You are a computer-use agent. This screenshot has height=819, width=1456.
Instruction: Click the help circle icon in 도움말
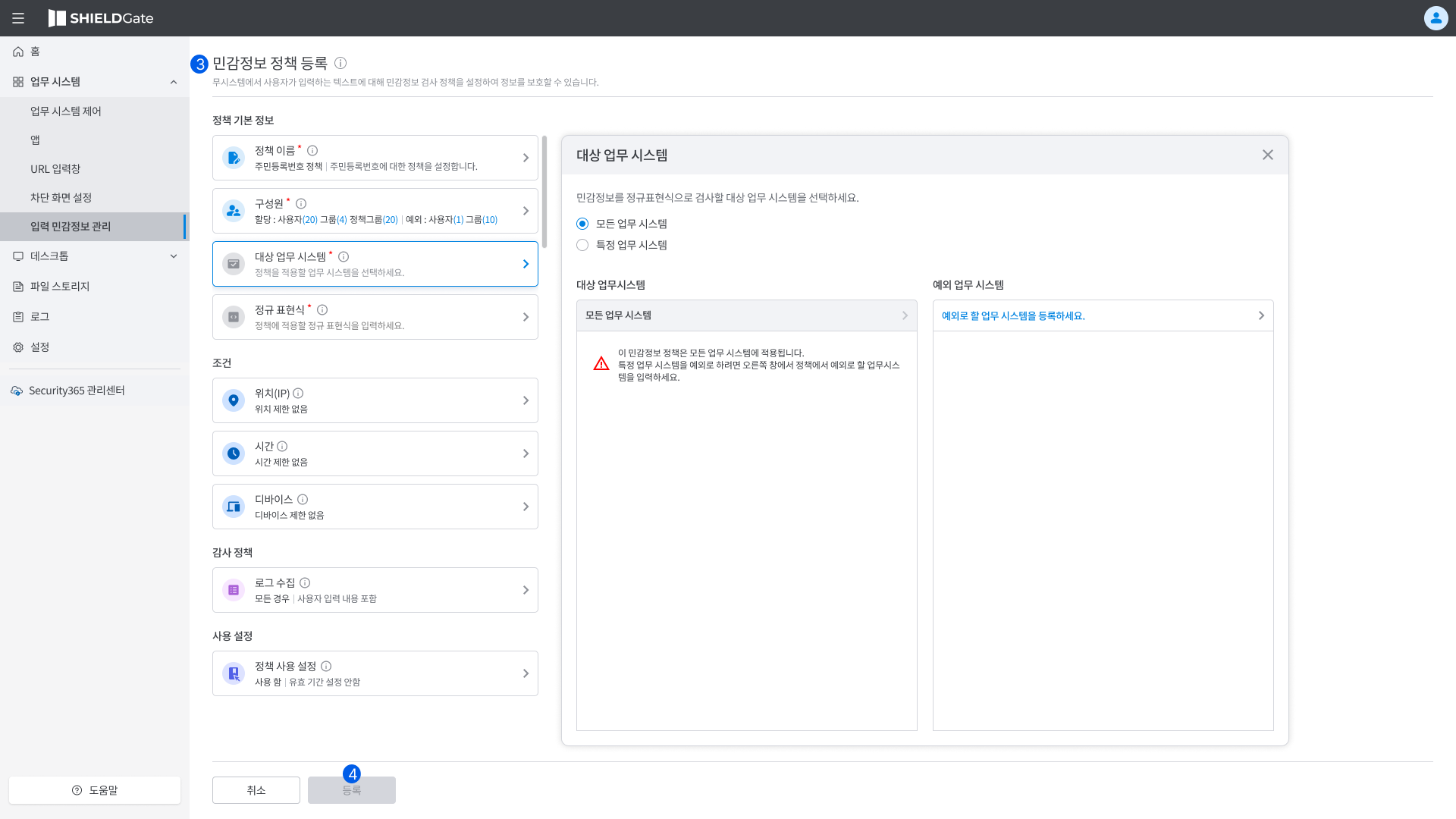(x=77, y=790)
